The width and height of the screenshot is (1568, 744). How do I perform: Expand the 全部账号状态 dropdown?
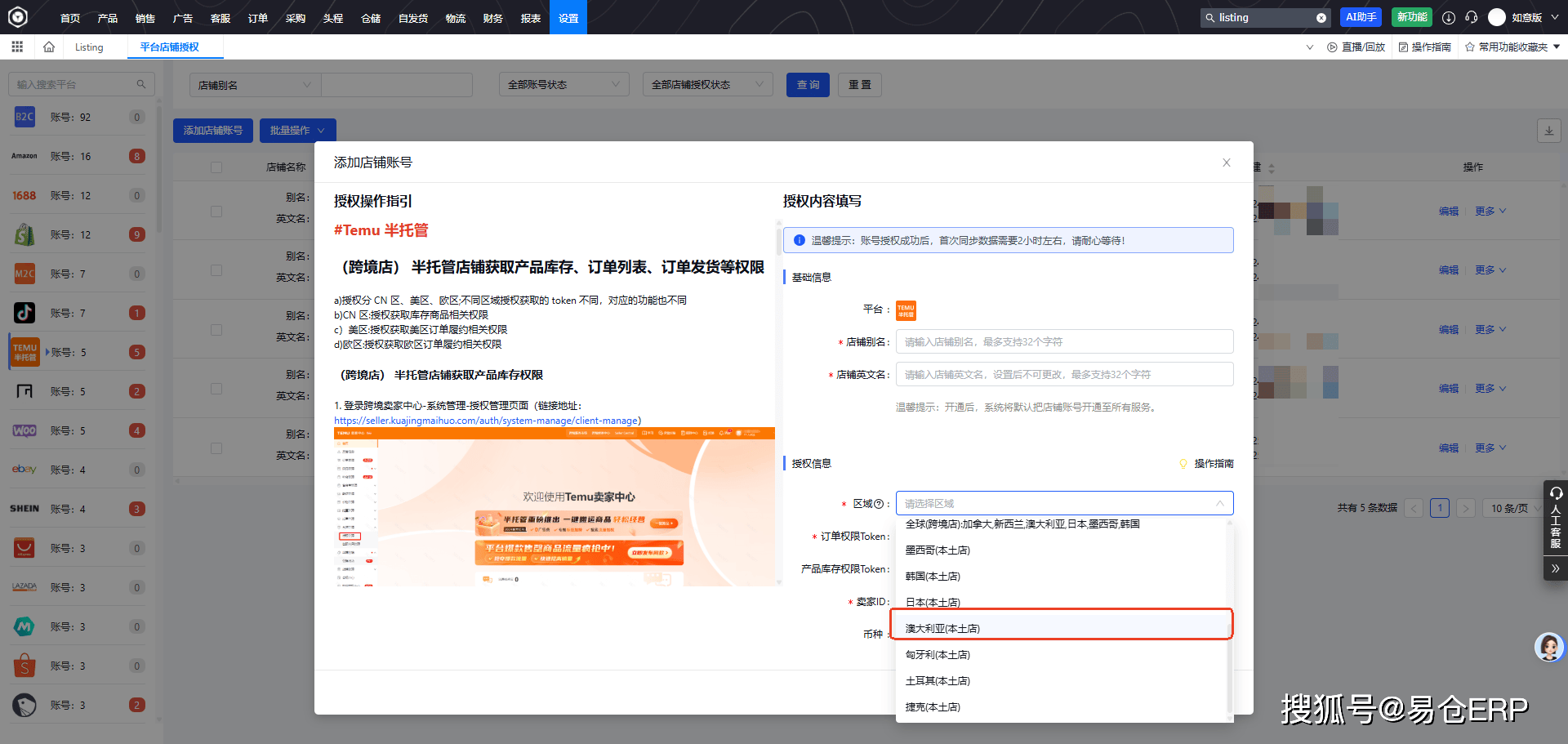563,85
